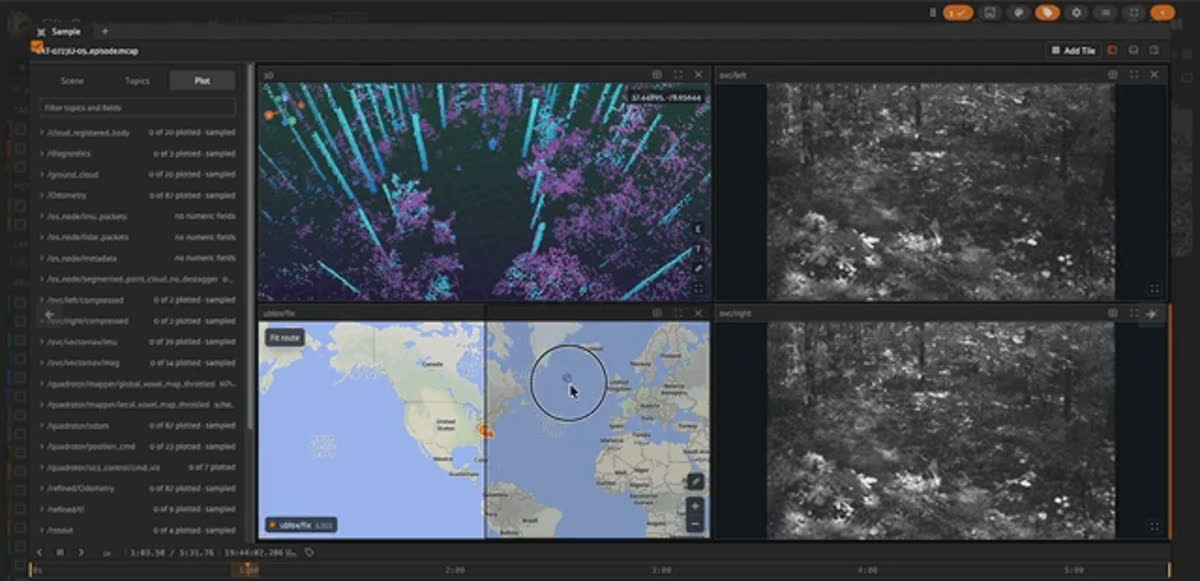
Task: Step back with the left chevron
Action: point(39,552)
